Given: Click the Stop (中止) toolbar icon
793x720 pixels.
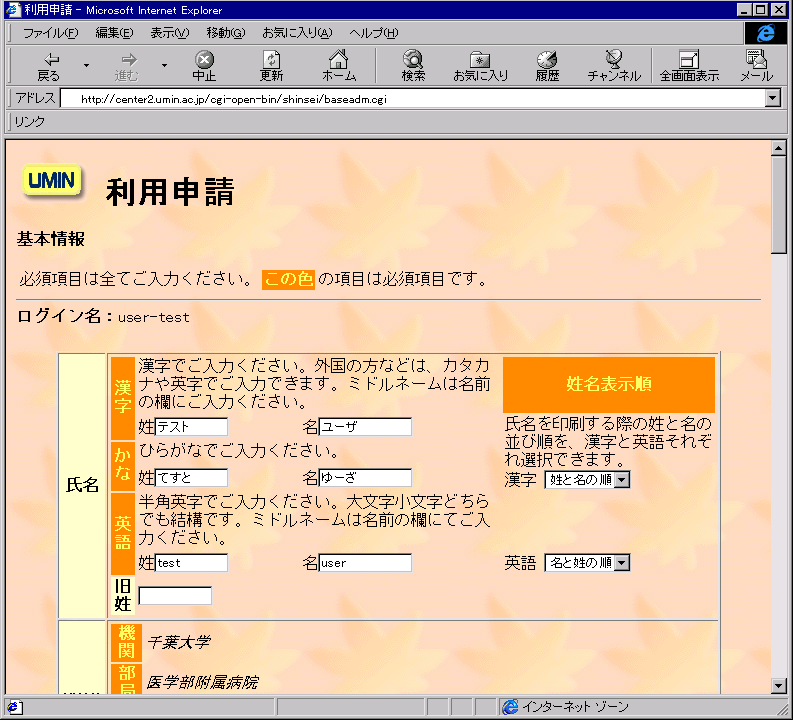Looking at the screenshot, I should 204,66.
